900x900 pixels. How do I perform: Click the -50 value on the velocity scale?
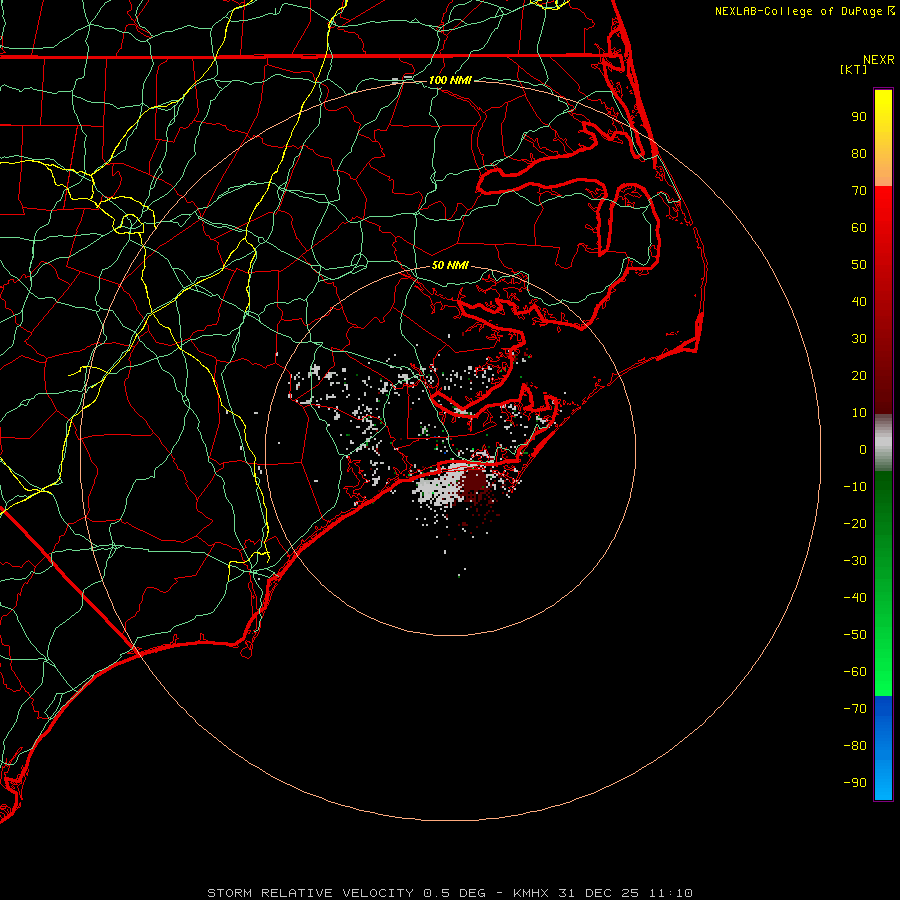click(x=855, y=635)
